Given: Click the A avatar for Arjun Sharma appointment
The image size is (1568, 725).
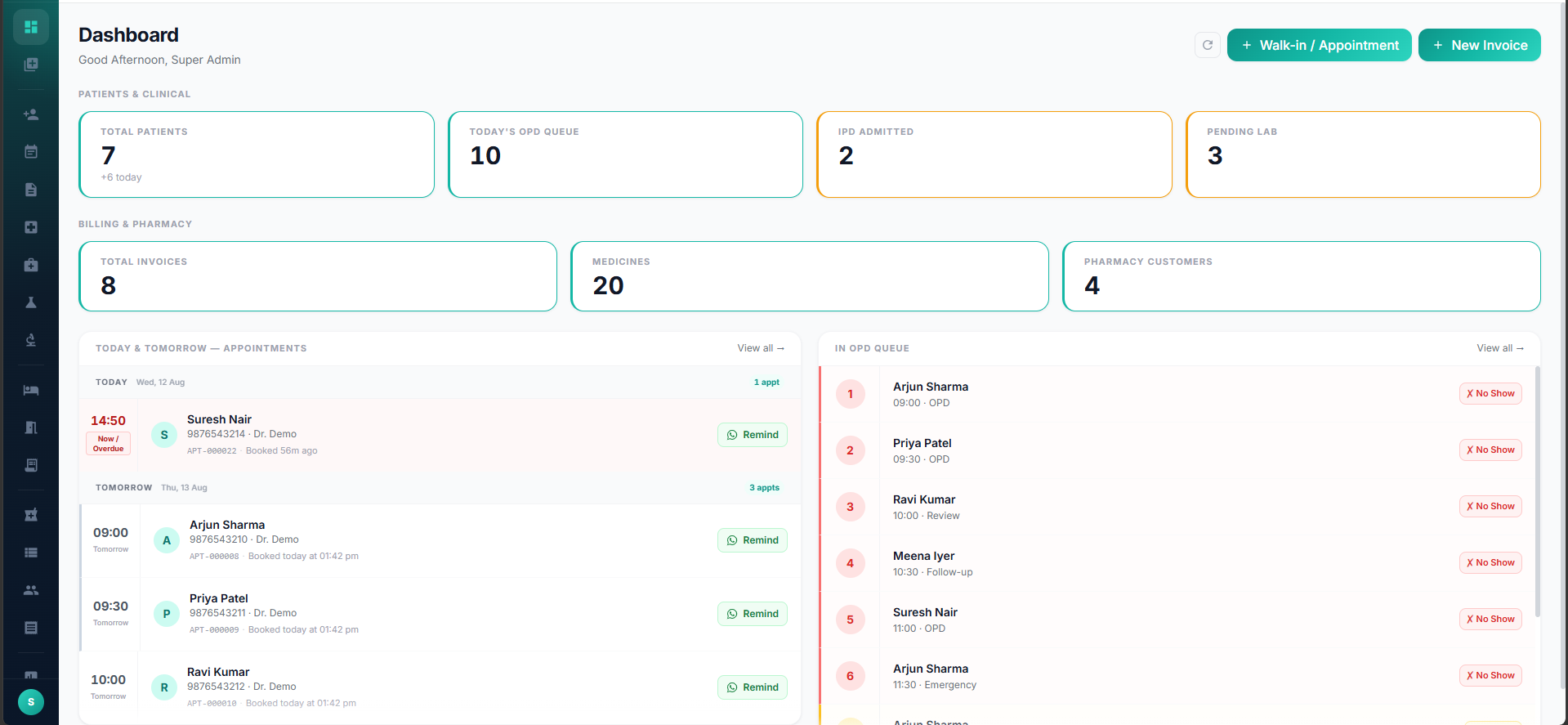Looking at the screenshot, I should 167,540.
